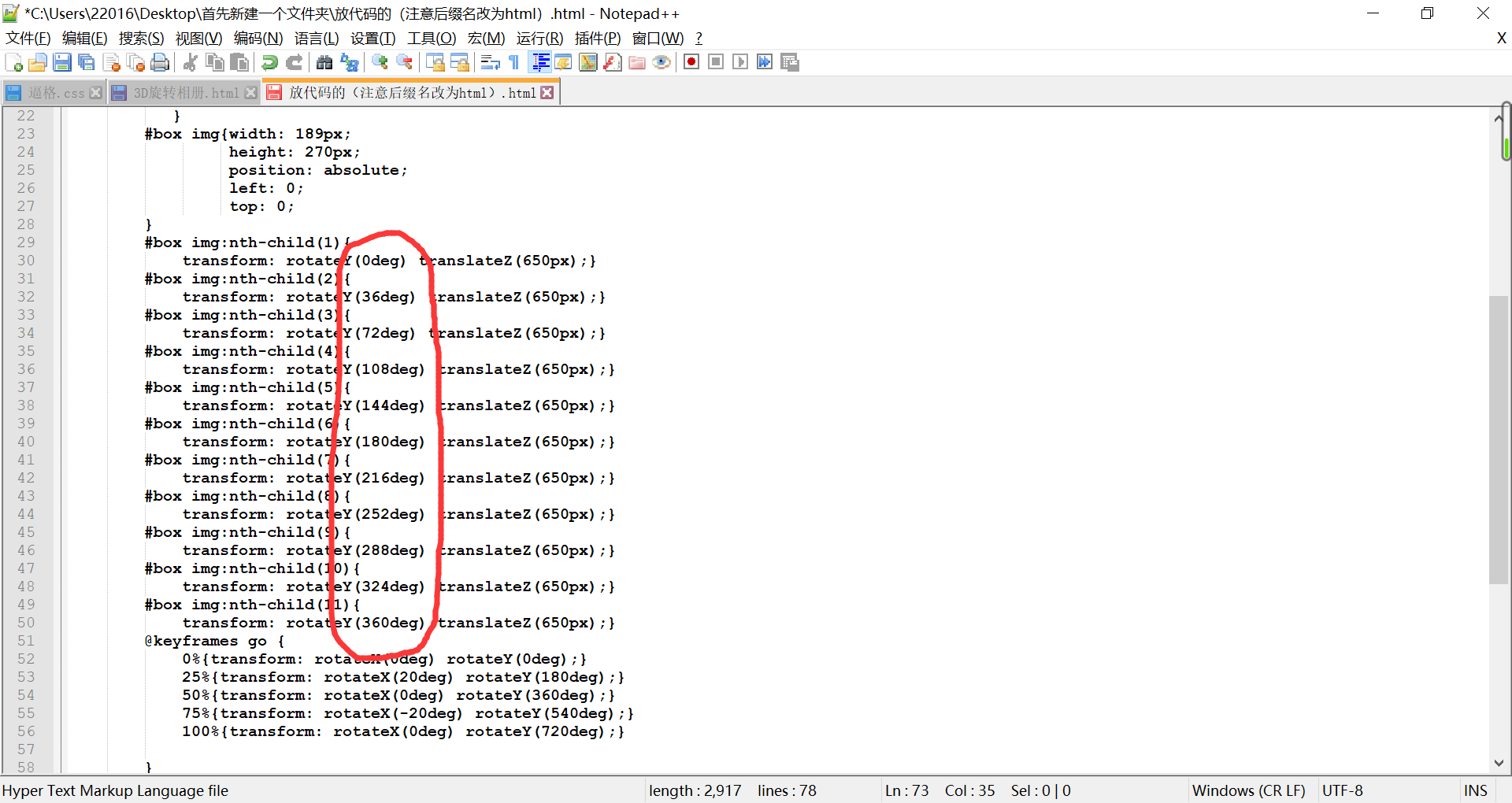
Task: Click the Close All documents icon
Action: [x=135, y=62]
